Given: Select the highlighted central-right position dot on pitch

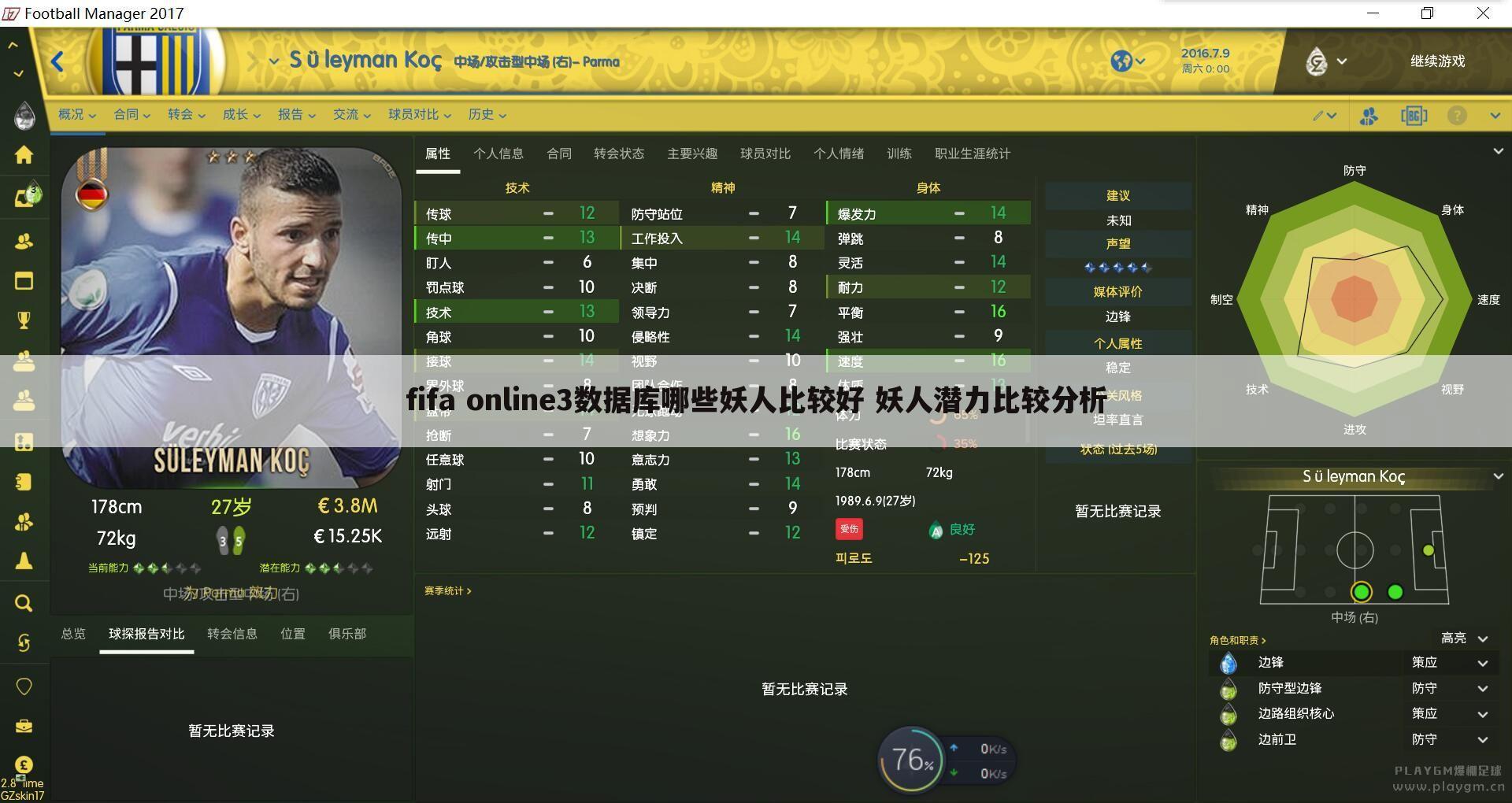Looking at the screenshot, I should [1361, 592].
